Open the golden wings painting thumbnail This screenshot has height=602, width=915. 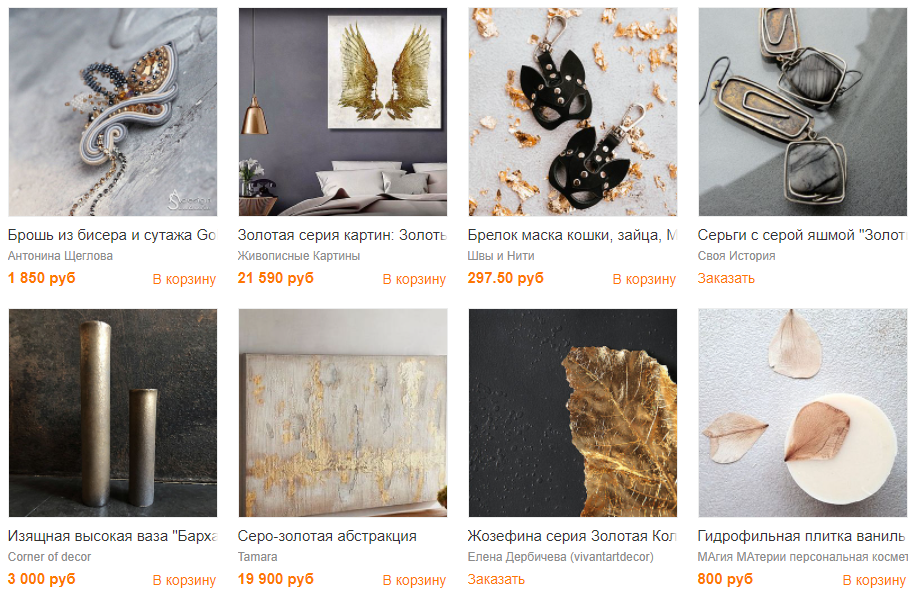[343, 112]
